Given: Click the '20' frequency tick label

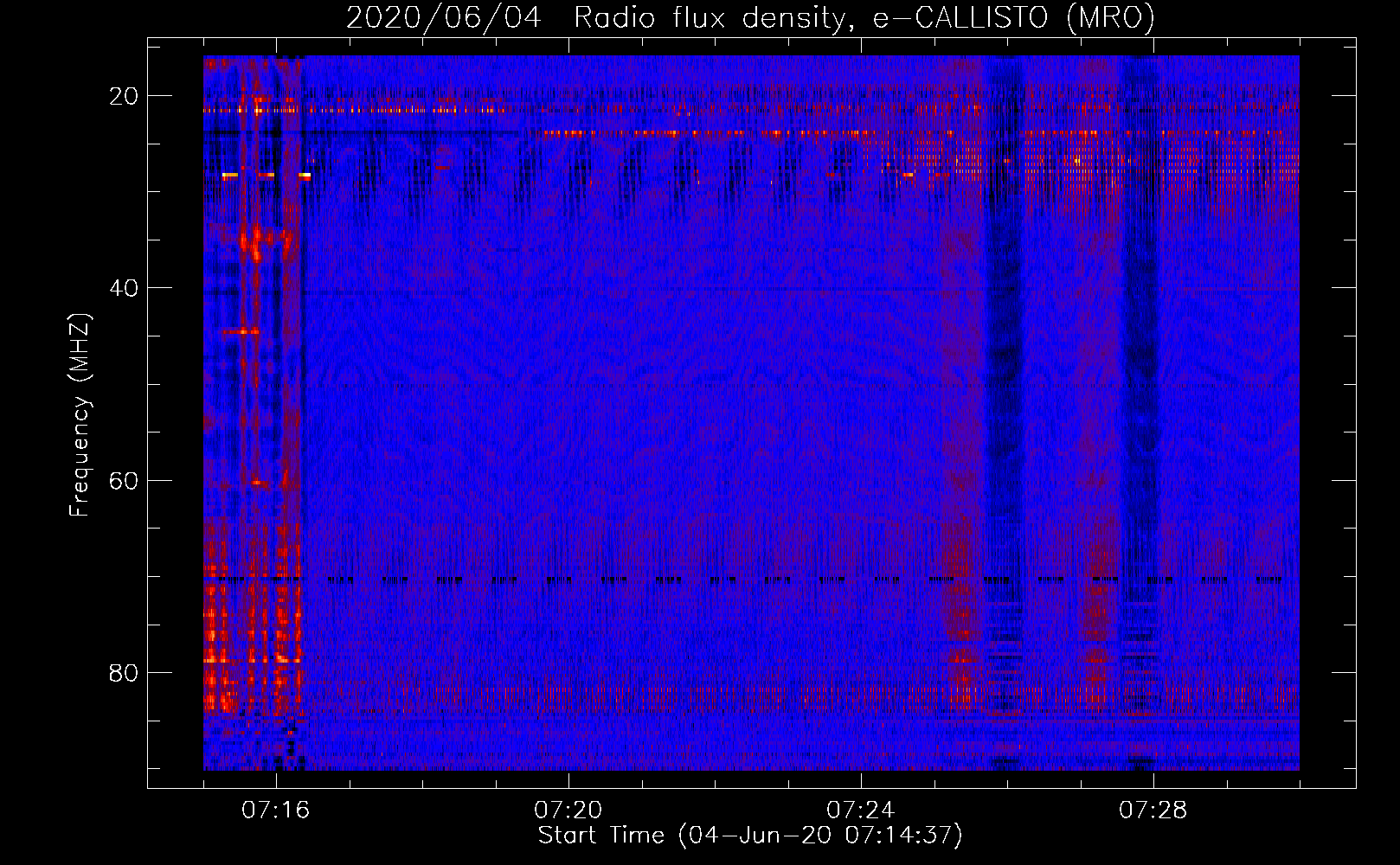Looking at the screenshot, I should point(124,96).
